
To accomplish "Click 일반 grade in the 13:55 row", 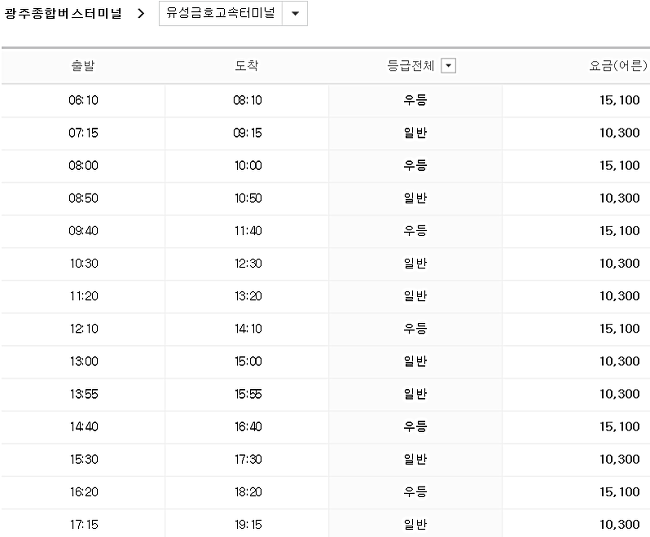I will 415,394.
